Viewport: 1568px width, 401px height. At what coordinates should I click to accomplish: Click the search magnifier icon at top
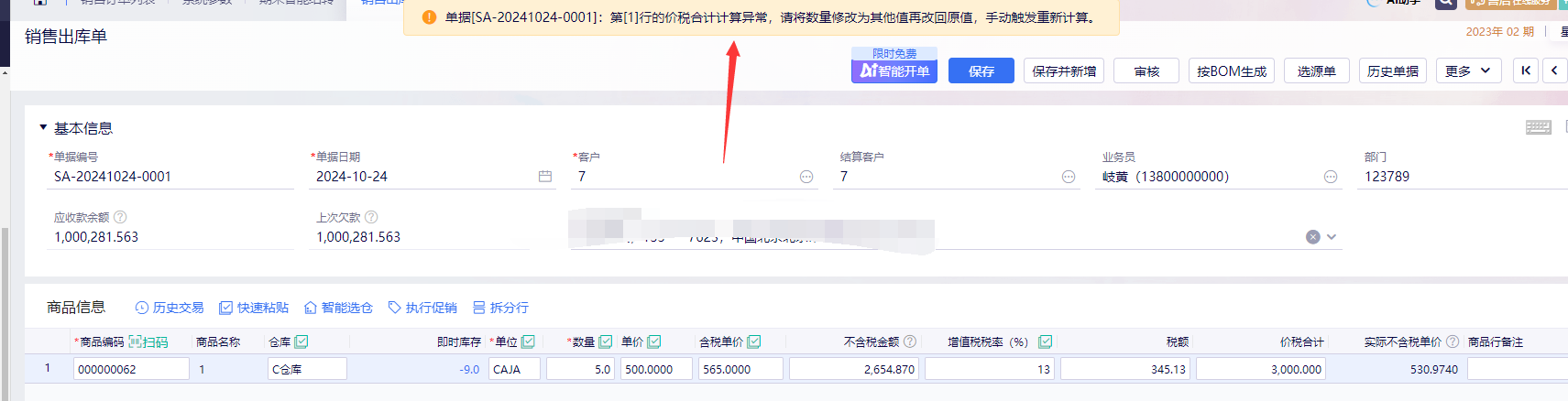[x=1445, y=4]
